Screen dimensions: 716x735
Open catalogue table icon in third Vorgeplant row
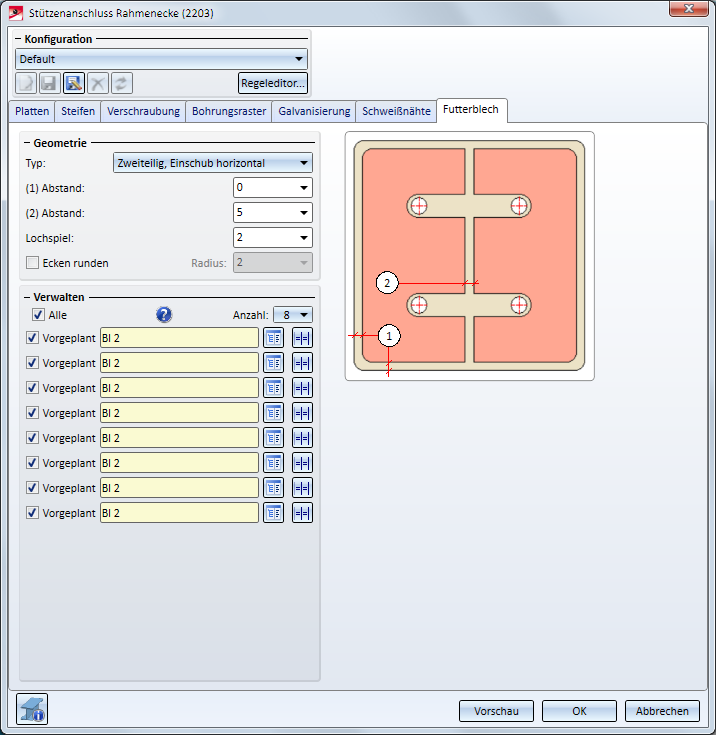tap(273, 388)
